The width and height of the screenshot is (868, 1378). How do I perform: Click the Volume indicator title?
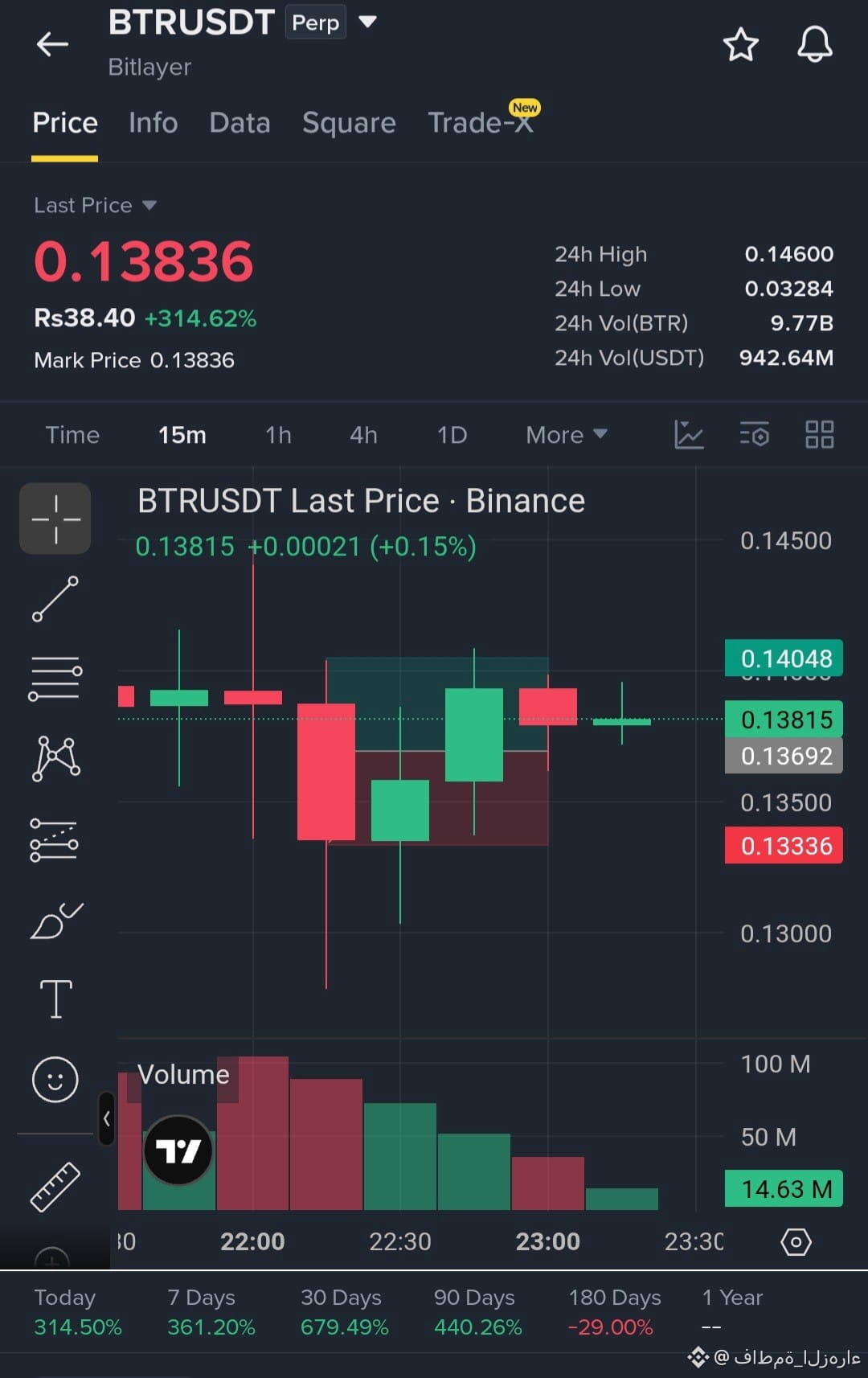[183, 1075]
